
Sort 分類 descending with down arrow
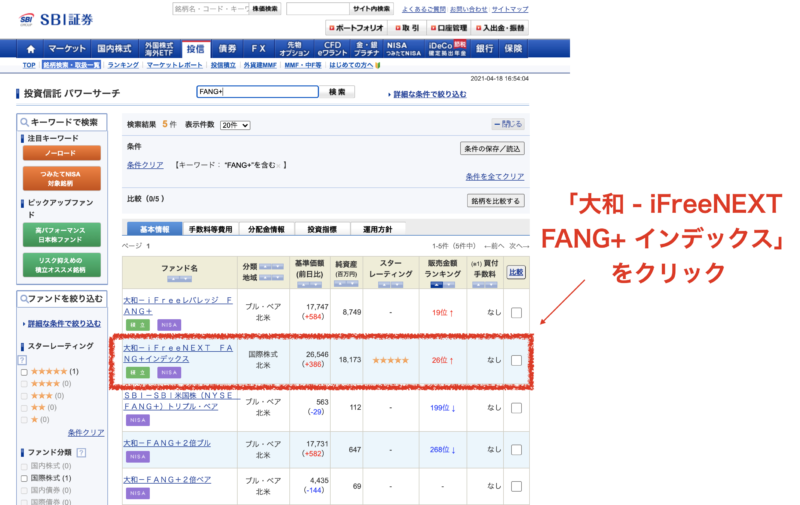278,267
